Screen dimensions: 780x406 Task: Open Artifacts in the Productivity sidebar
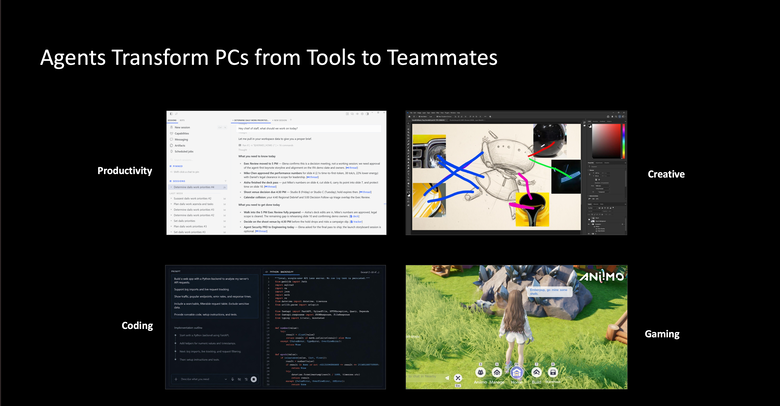click(180, 145)
